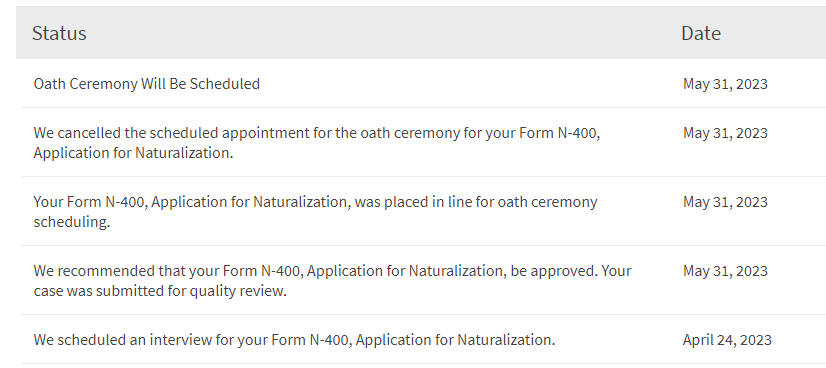Select the 'Oath Ceremony Will Be Scheduled' status

pyautogui.click(x=146, y=84)
